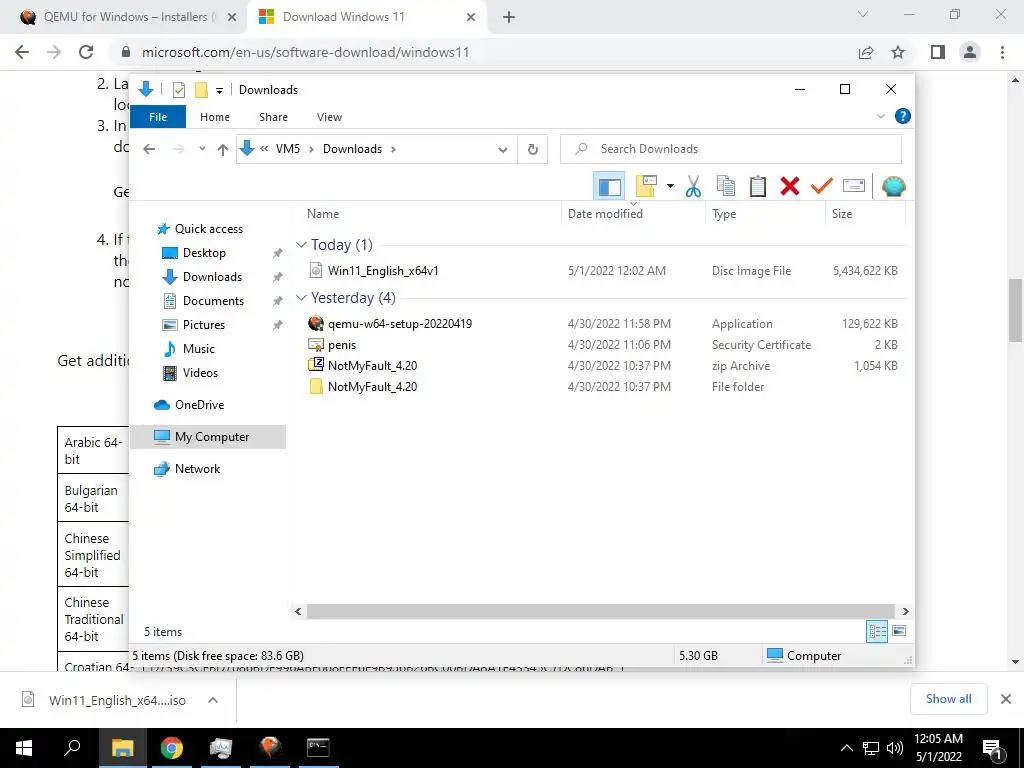Screen dimensions: 1024x768
Task: Click Chrome icon on the taskbar
Action: click(x=172, y=748)
